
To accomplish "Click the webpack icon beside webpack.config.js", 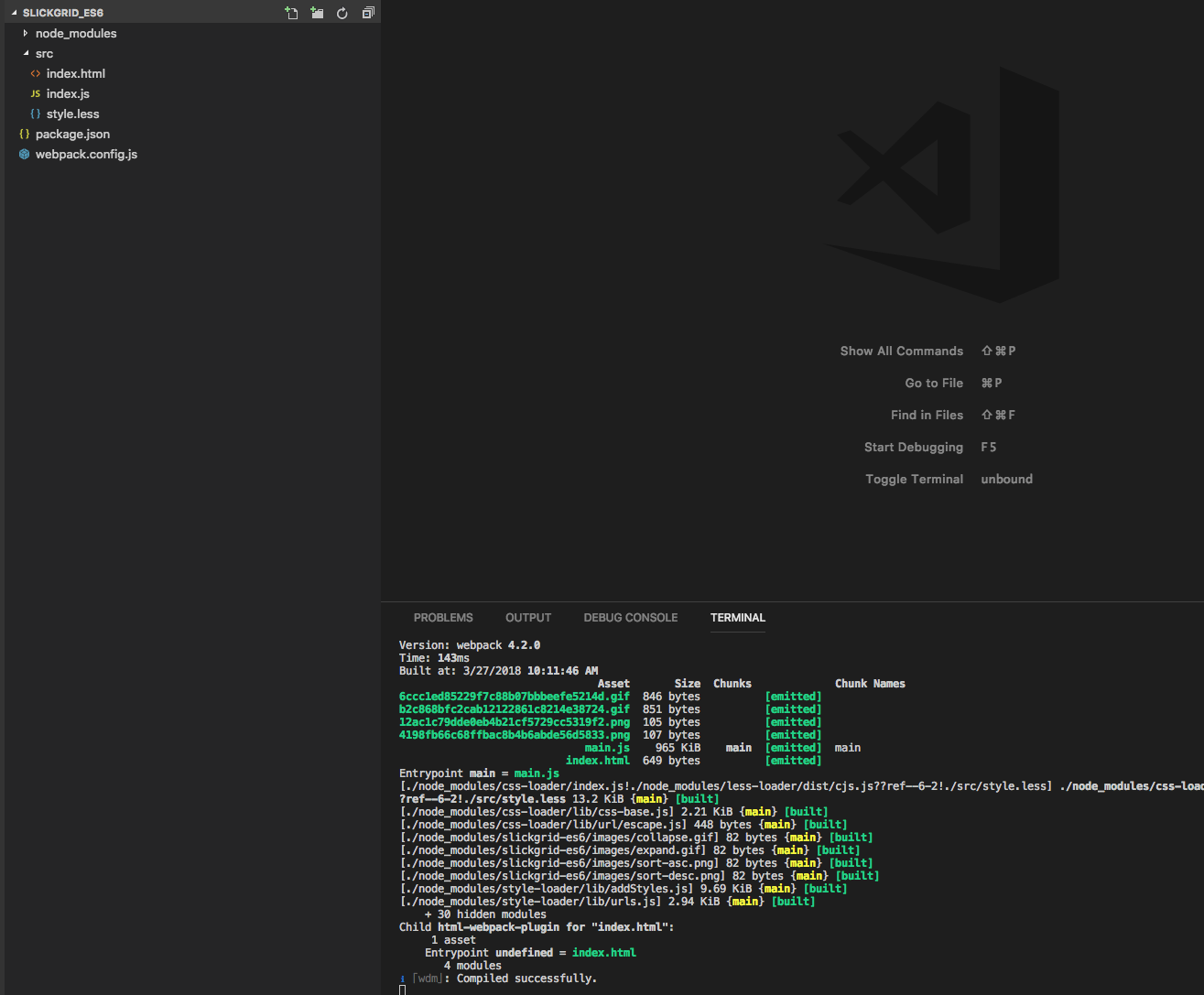I will [25, 154].
